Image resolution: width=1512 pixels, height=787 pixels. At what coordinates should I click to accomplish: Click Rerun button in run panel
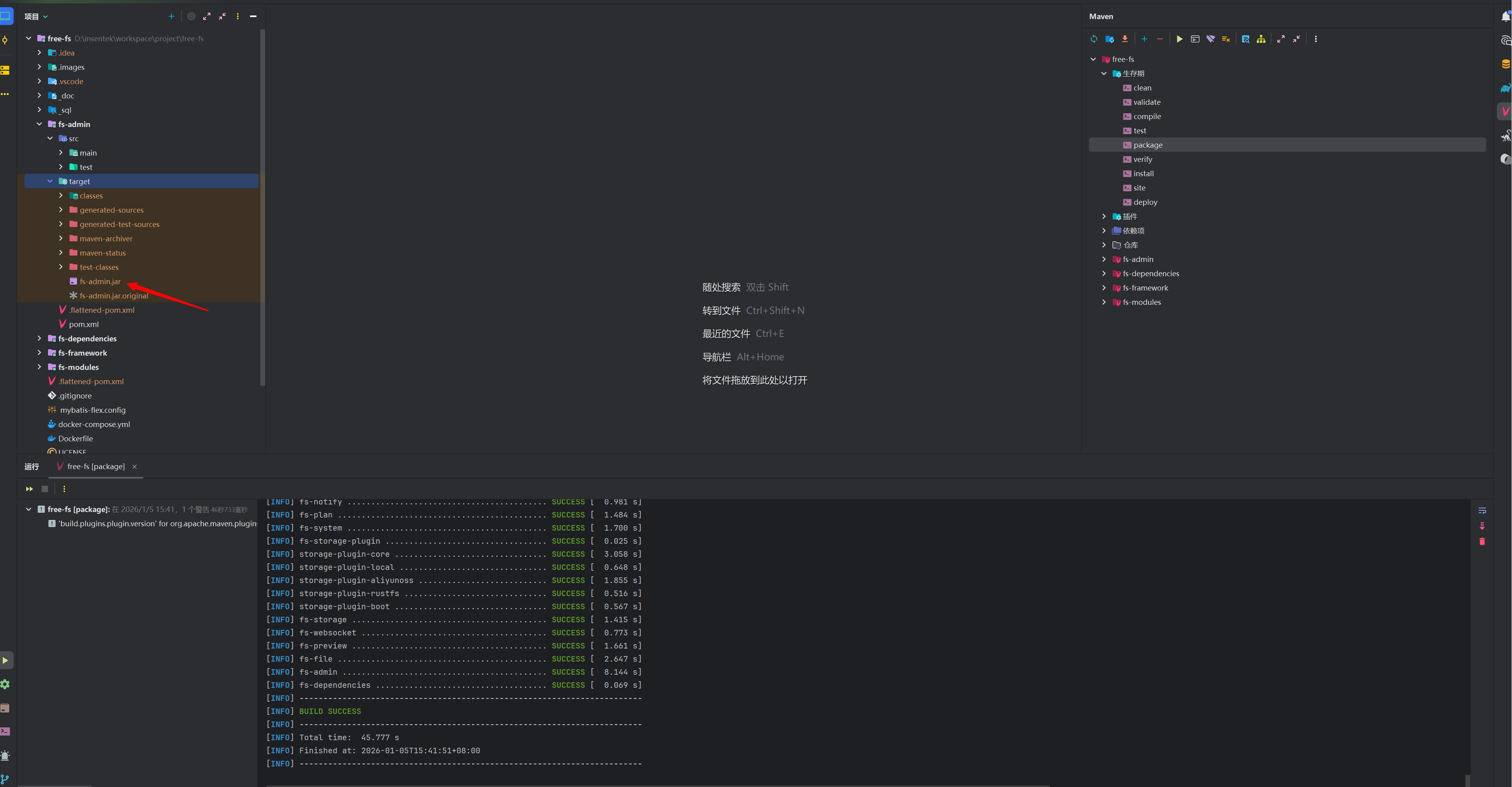29,489
